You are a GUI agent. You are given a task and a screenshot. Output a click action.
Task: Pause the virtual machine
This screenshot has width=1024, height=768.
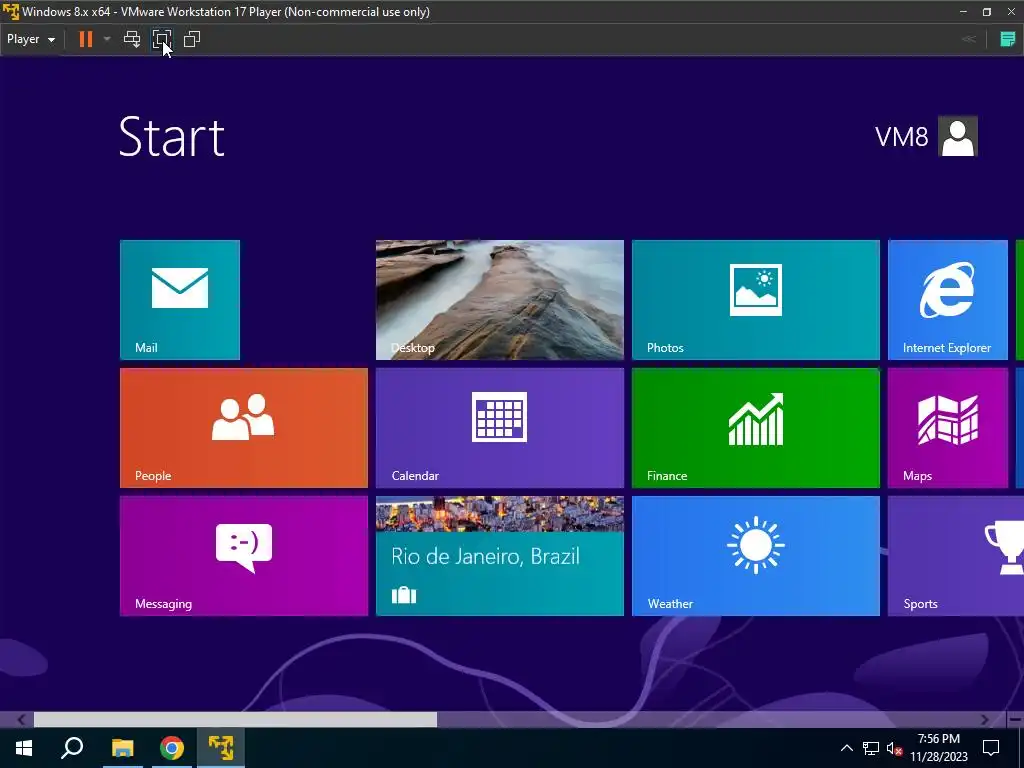pos(86,39)
